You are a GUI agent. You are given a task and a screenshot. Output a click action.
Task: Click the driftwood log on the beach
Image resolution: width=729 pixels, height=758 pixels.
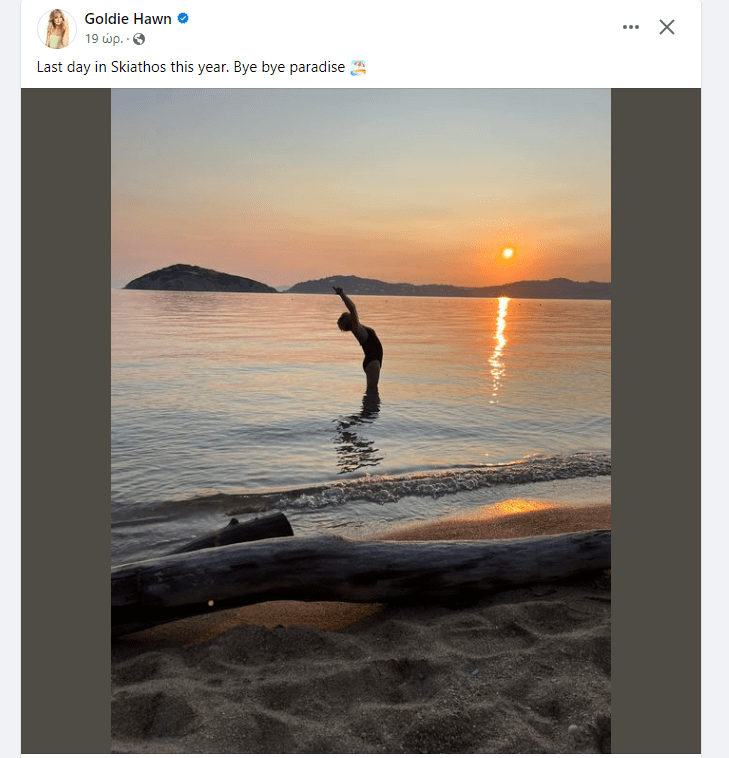click(360, 568)
